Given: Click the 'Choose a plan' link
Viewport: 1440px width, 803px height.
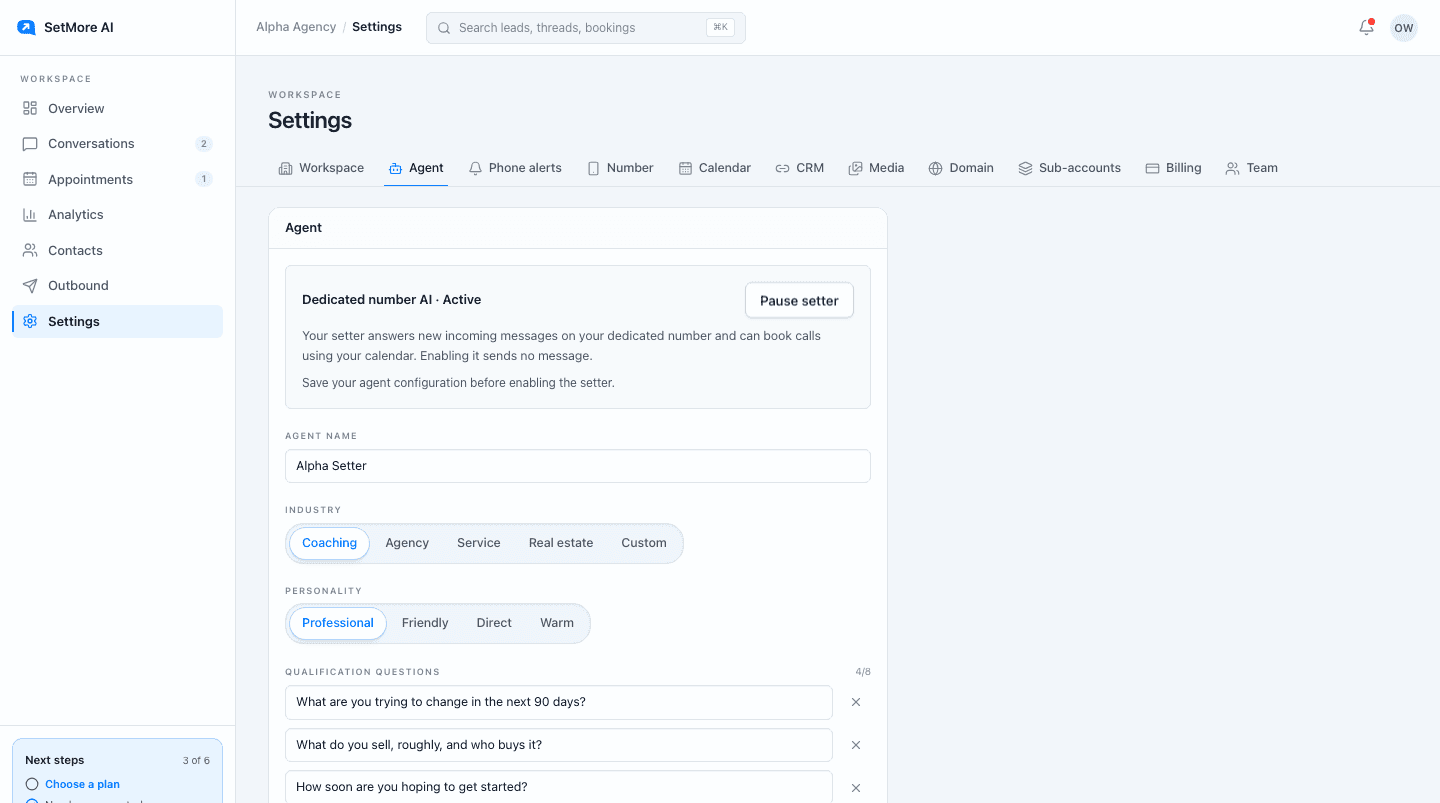Looking at the screenshot, I should tap(82, 784).
